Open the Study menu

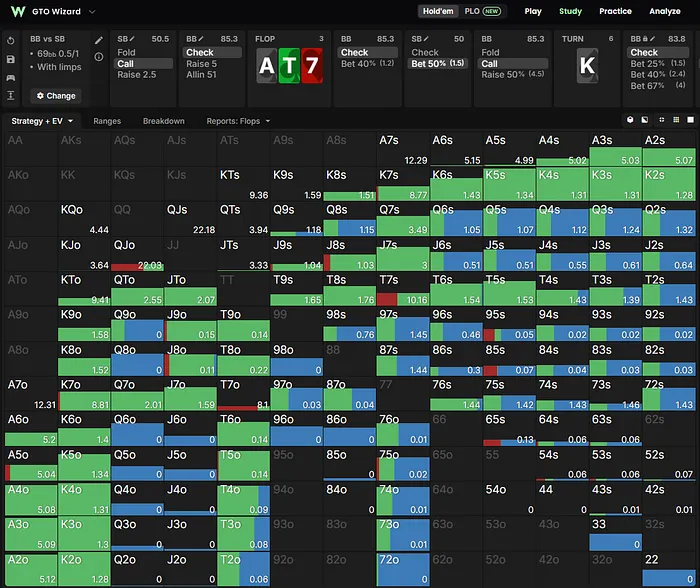[570, 11]
